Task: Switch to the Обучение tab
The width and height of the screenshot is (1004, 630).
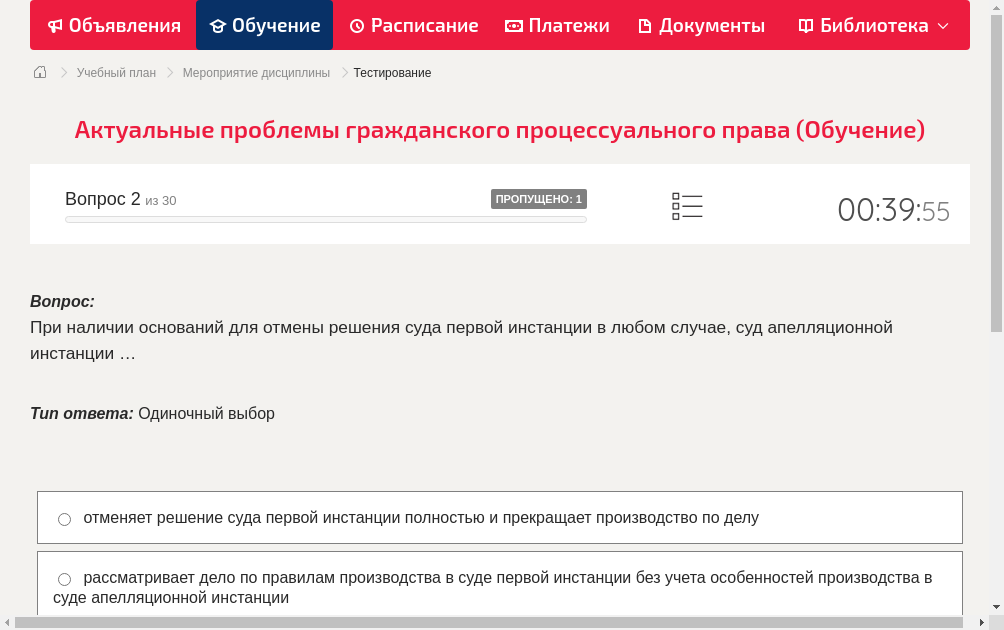Action: [264, 25]
